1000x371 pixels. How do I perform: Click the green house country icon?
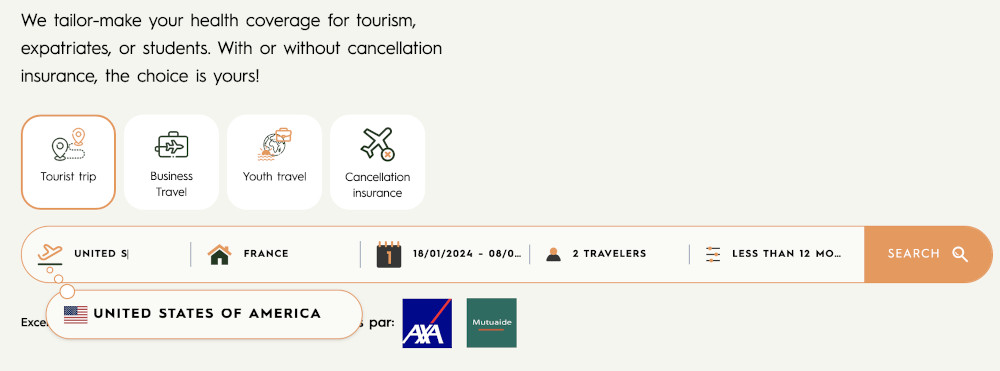point(219,254)
